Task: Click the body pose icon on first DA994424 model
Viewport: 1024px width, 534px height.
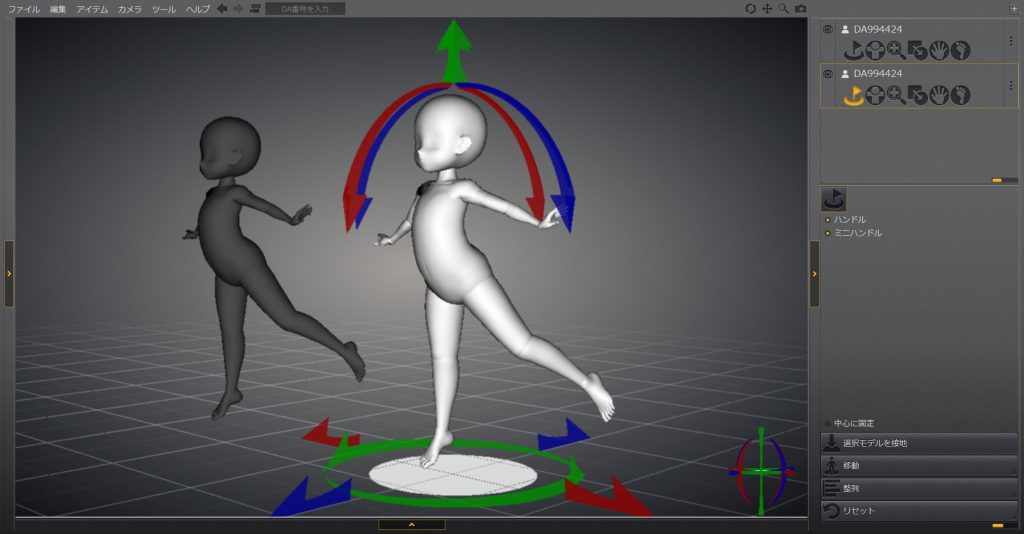Action: click(x=875, y=50)
